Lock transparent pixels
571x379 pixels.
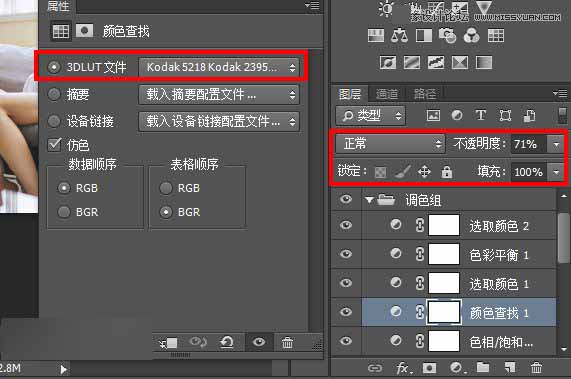[380, 171]
